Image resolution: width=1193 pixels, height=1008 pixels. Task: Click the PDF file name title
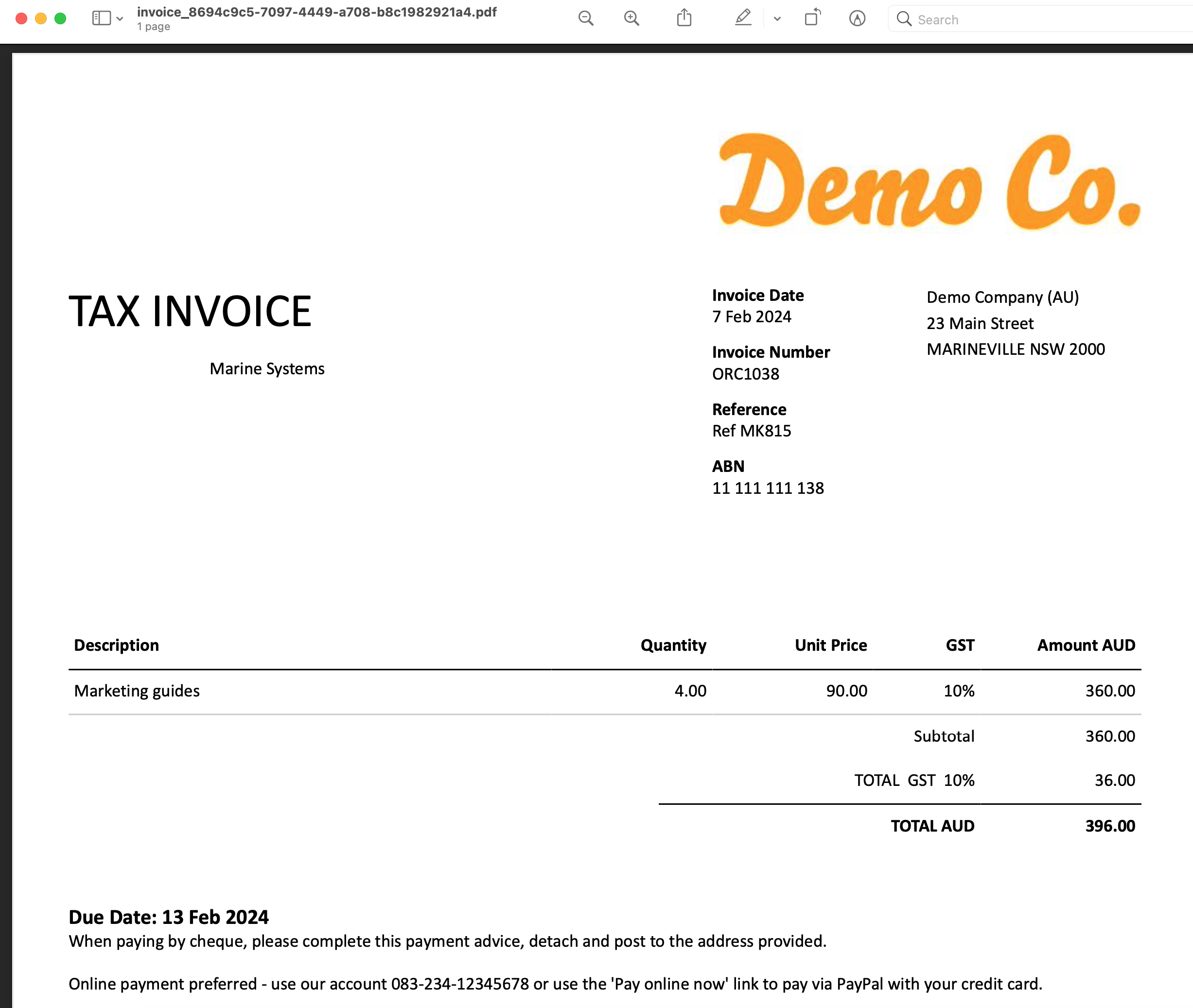(316, 12)
